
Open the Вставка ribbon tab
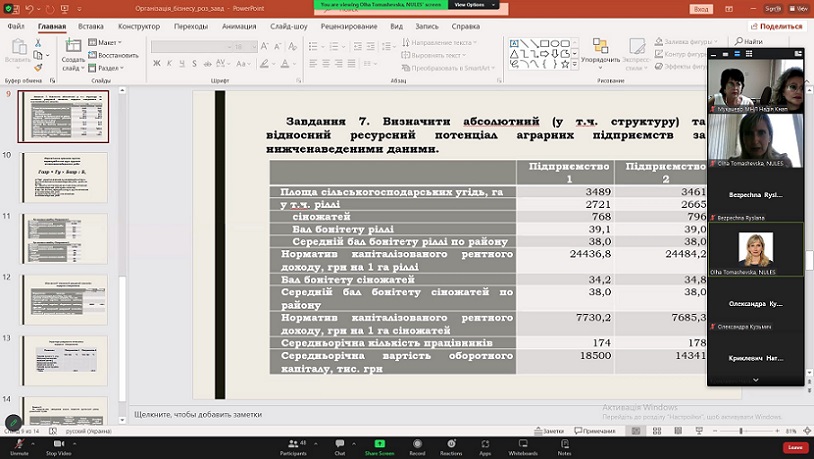coord(91,26)
